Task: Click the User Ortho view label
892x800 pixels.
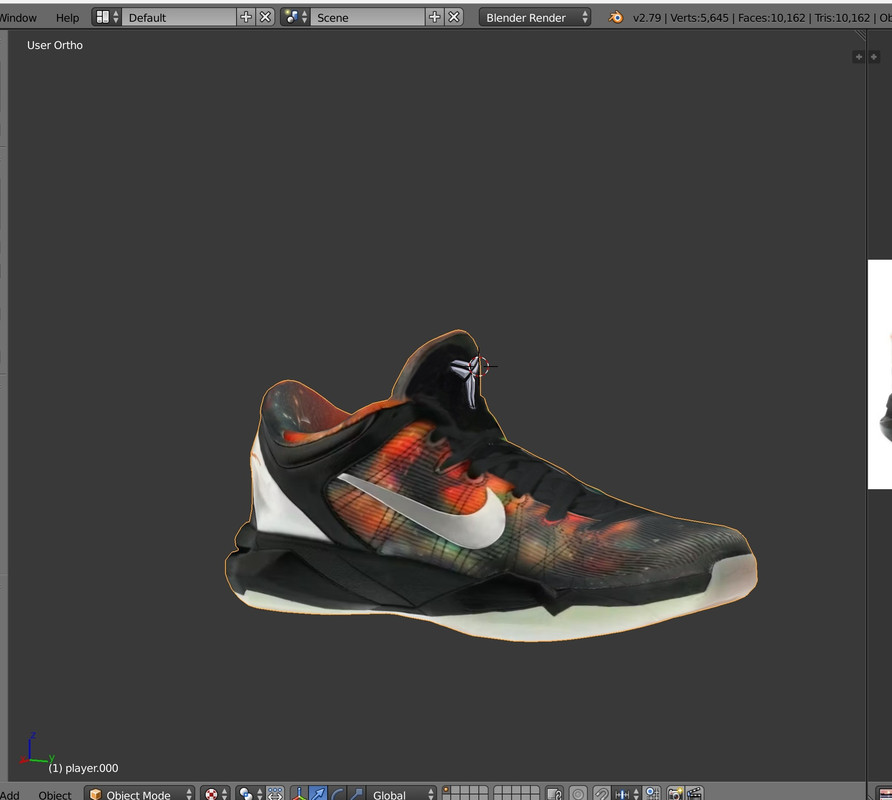Action: click(55, 45)
